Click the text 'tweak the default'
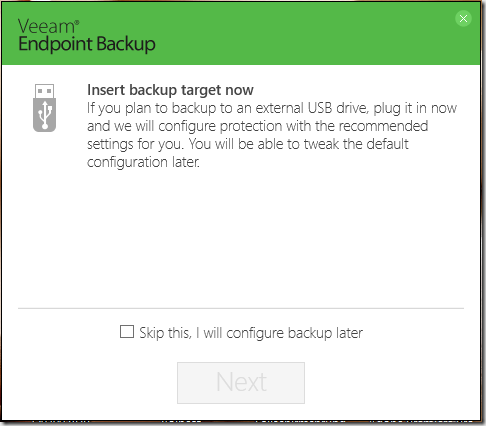This screenshot has width=486, height=426. (x=356, y=144)
